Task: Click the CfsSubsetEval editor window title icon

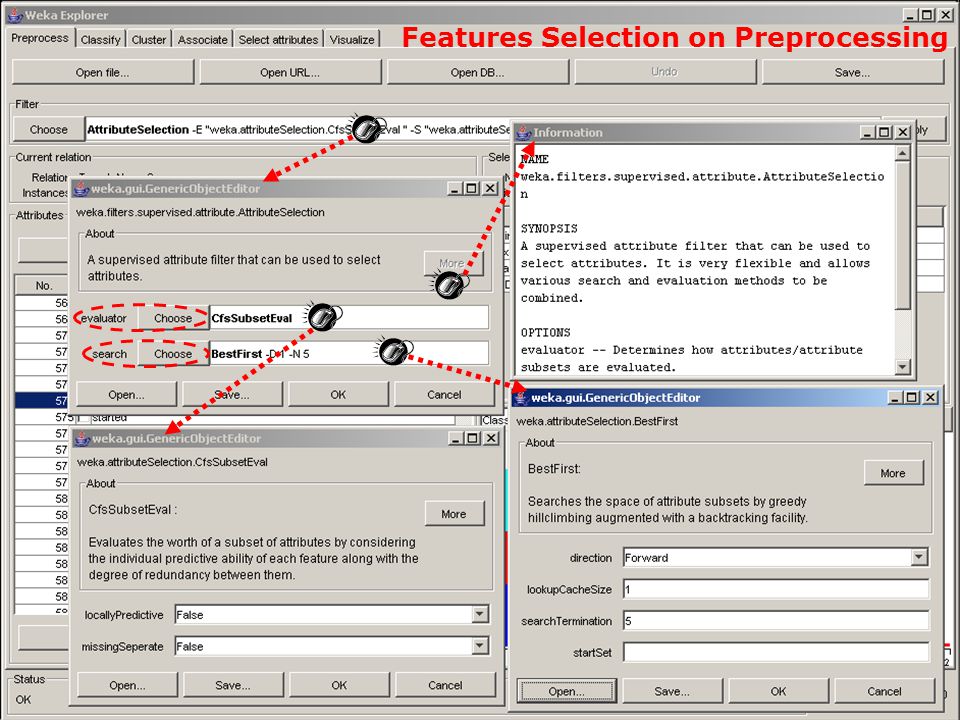Action: [82, 438]
